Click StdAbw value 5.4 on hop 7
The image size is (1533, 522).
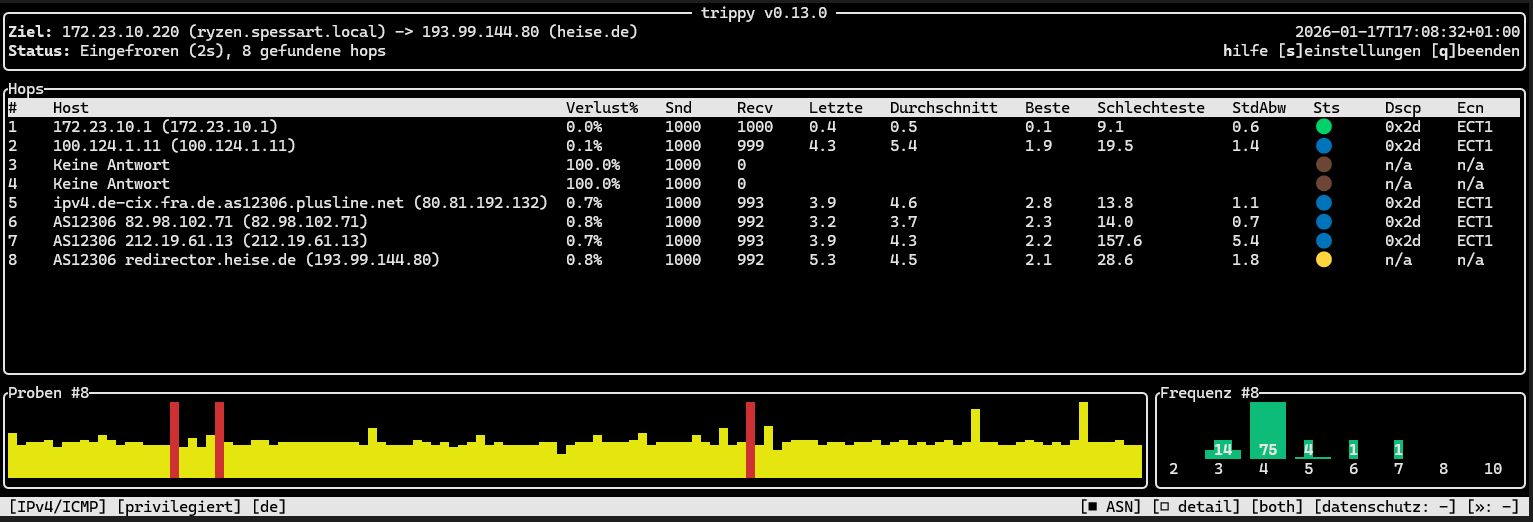(x=1246, y=241)
